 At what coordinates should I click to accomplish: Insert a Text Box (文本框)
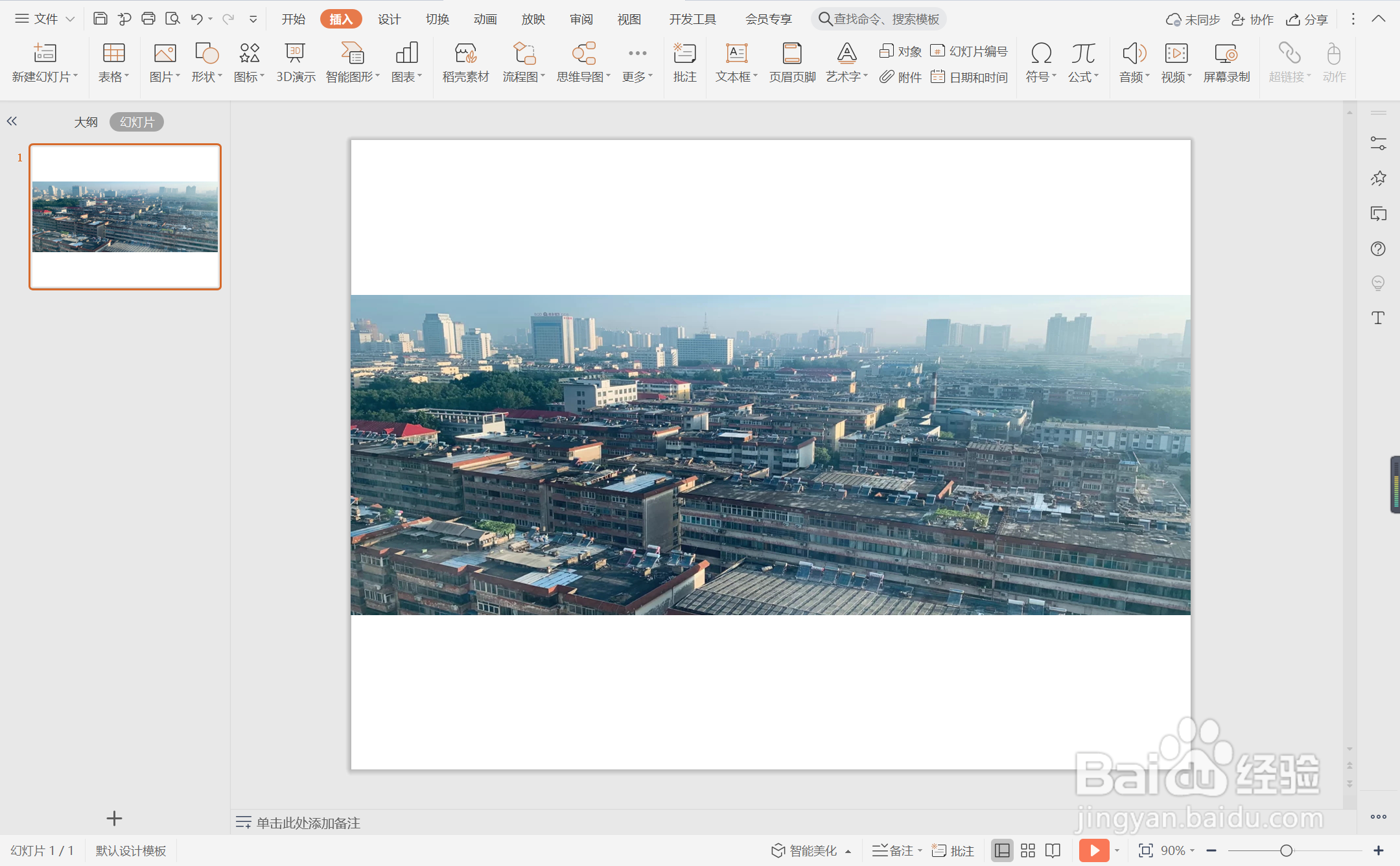[x=736, y=63]
